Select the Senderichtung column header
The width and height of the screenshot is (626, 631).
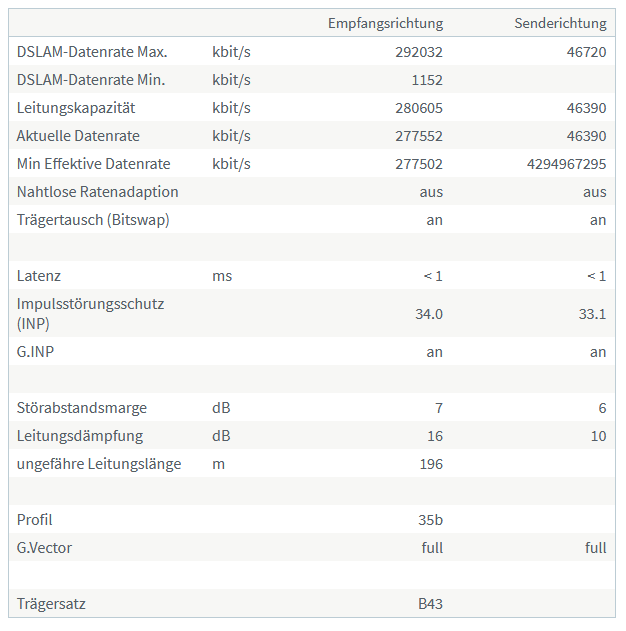(560, 23)
